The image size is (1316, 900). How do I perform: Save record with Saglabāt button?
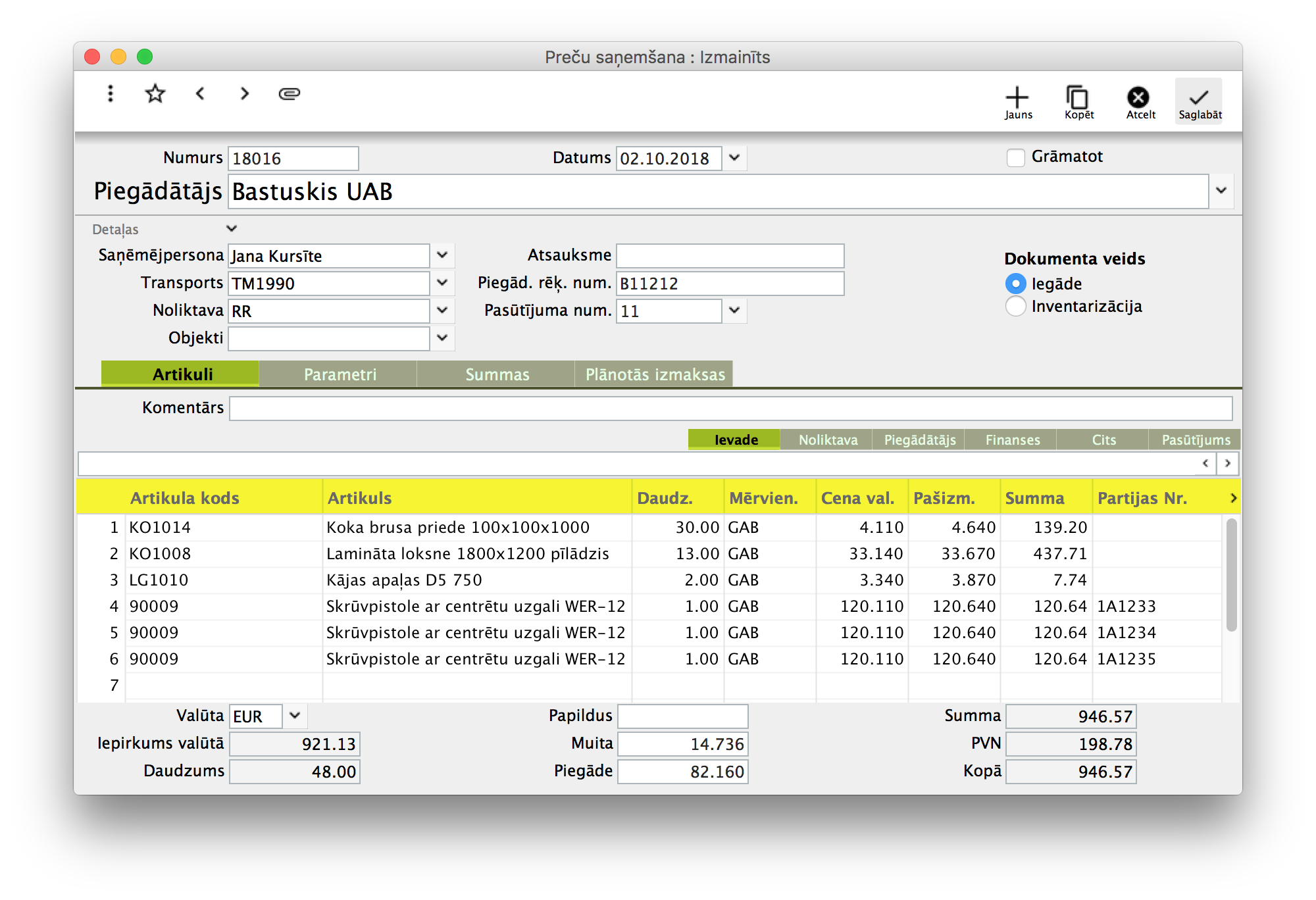click(1199, 101)
